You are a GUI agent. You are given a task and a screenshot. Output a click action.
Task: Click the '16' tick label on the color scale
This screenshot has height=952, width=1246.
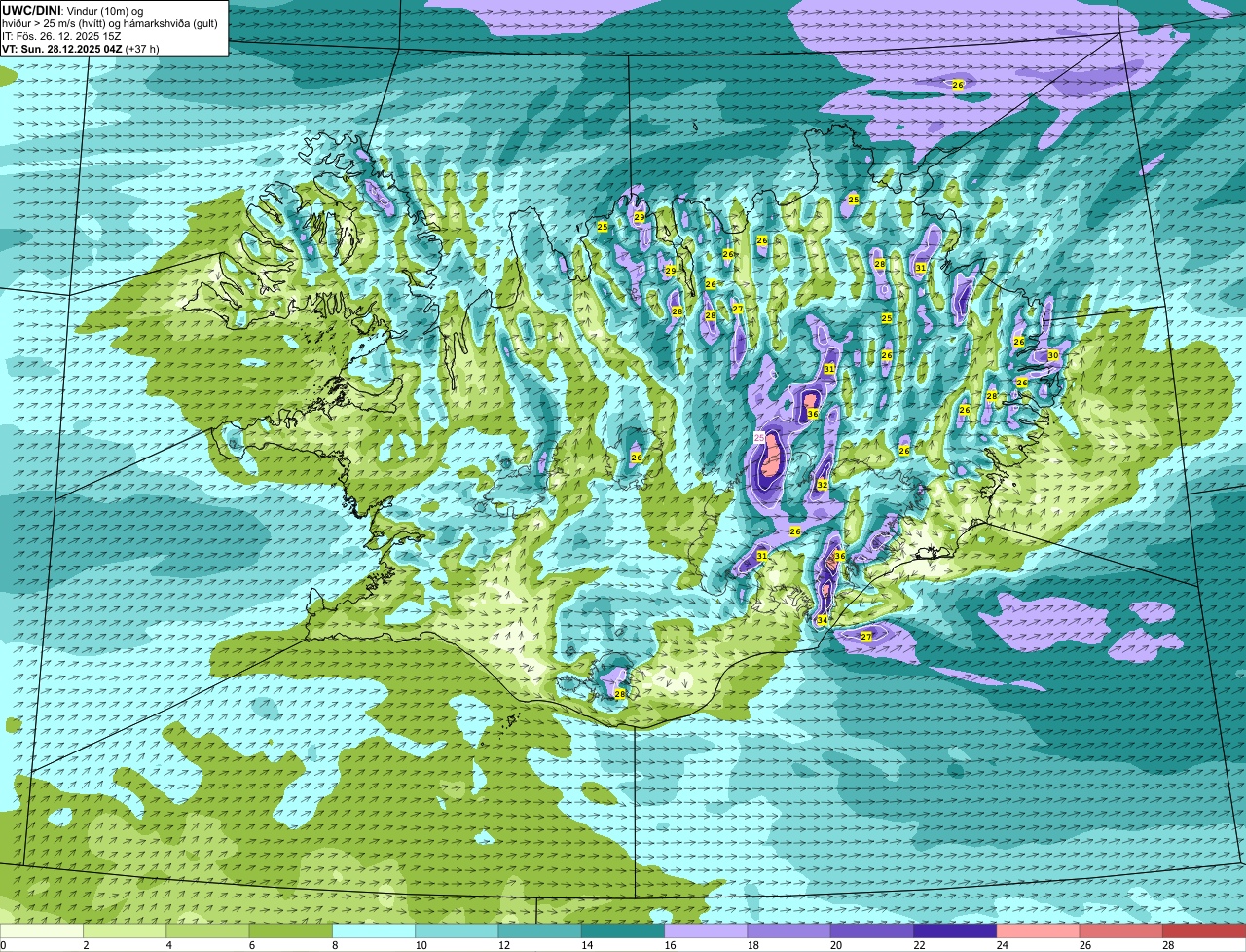pyautogui.click(x=669, y=945)
